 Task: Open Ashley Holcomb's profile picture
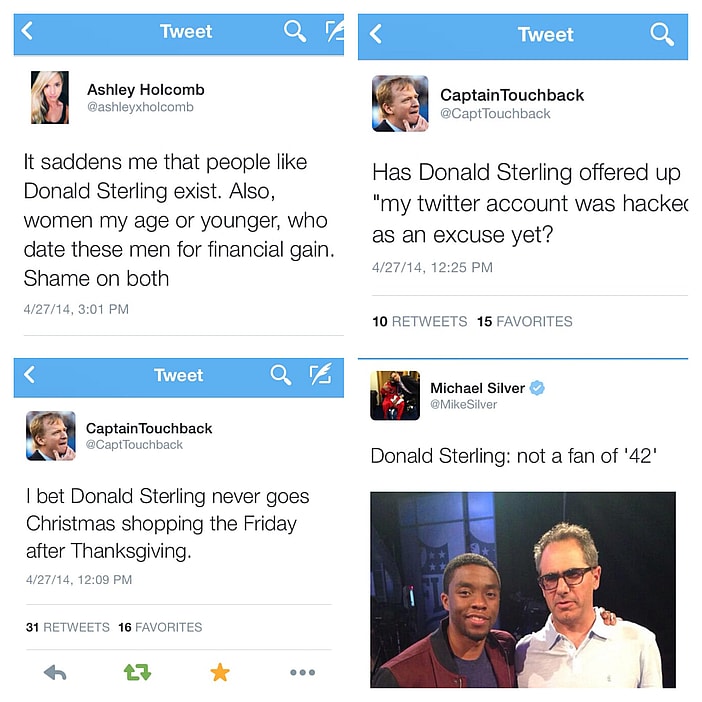50,97
